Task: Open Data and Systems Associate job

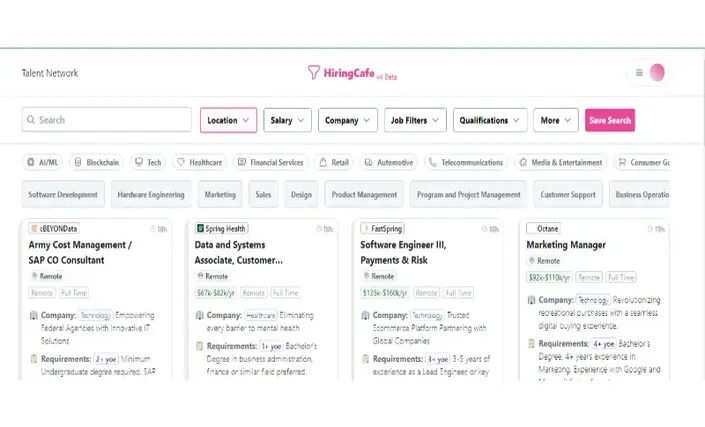Action: (x=239, y=252)
